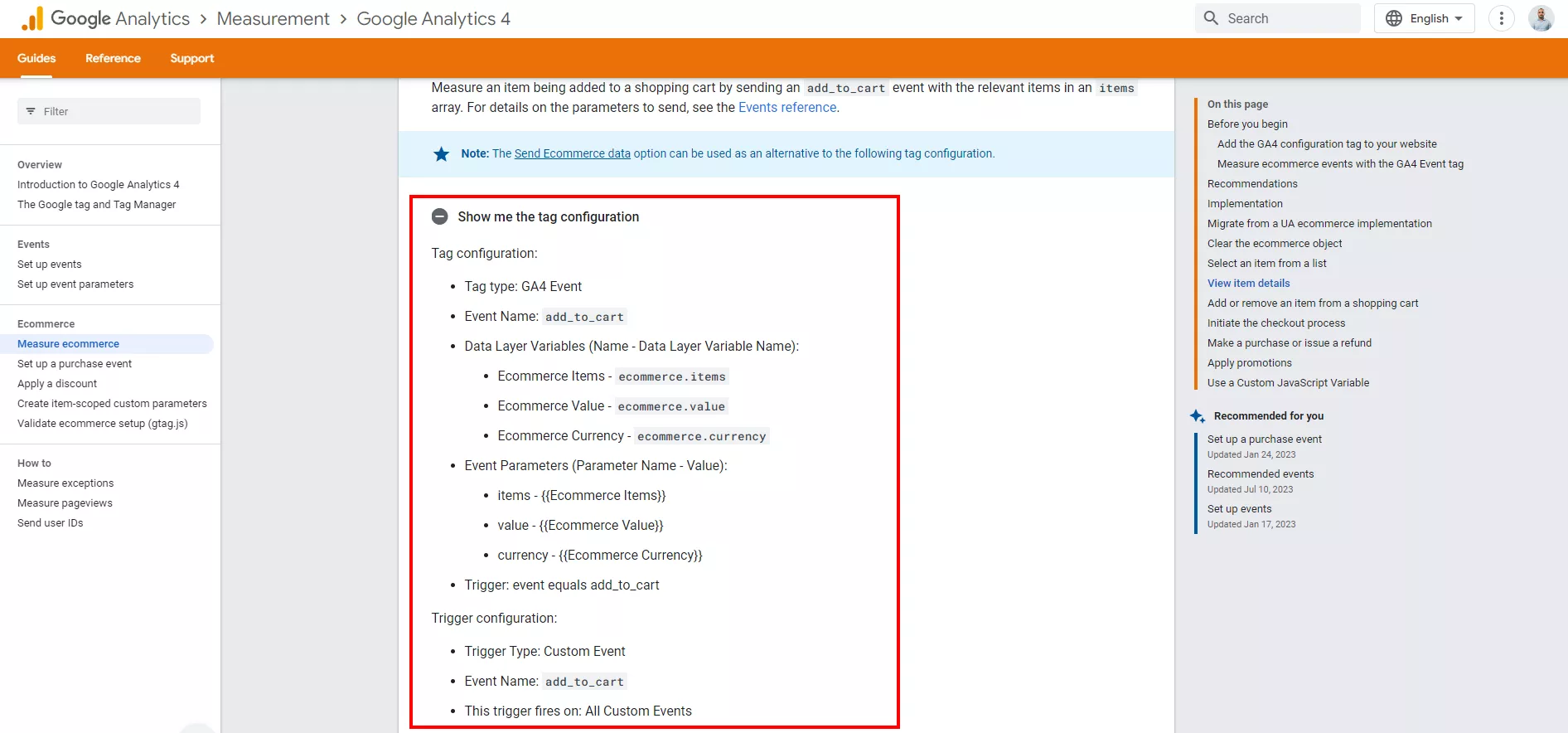The height and width of the screenshot is (733, 1568).
Task: Click the Google Analytics logo icon
Action: coord(32,19)
